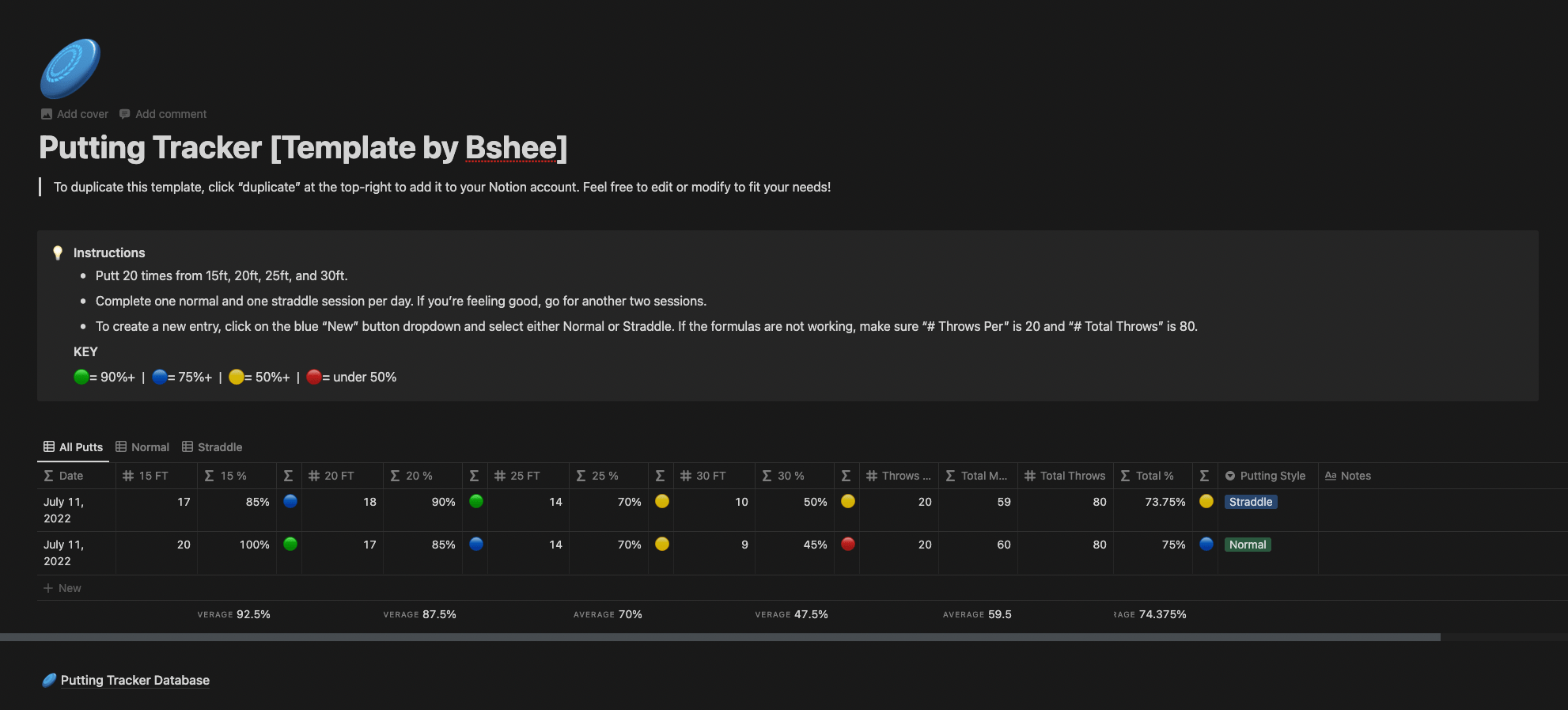Select the 59 Total Made cell
Viewport: 1568px width, 710px height.
coord(978,511)
